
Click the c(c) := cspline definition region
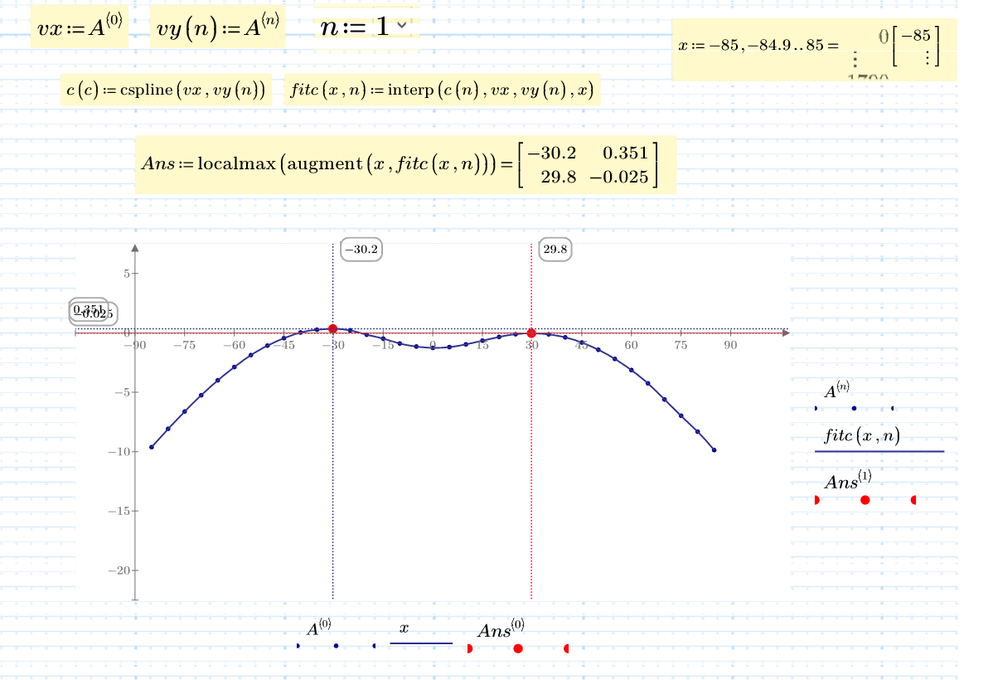pyautogui.click(x=166, y=90)
